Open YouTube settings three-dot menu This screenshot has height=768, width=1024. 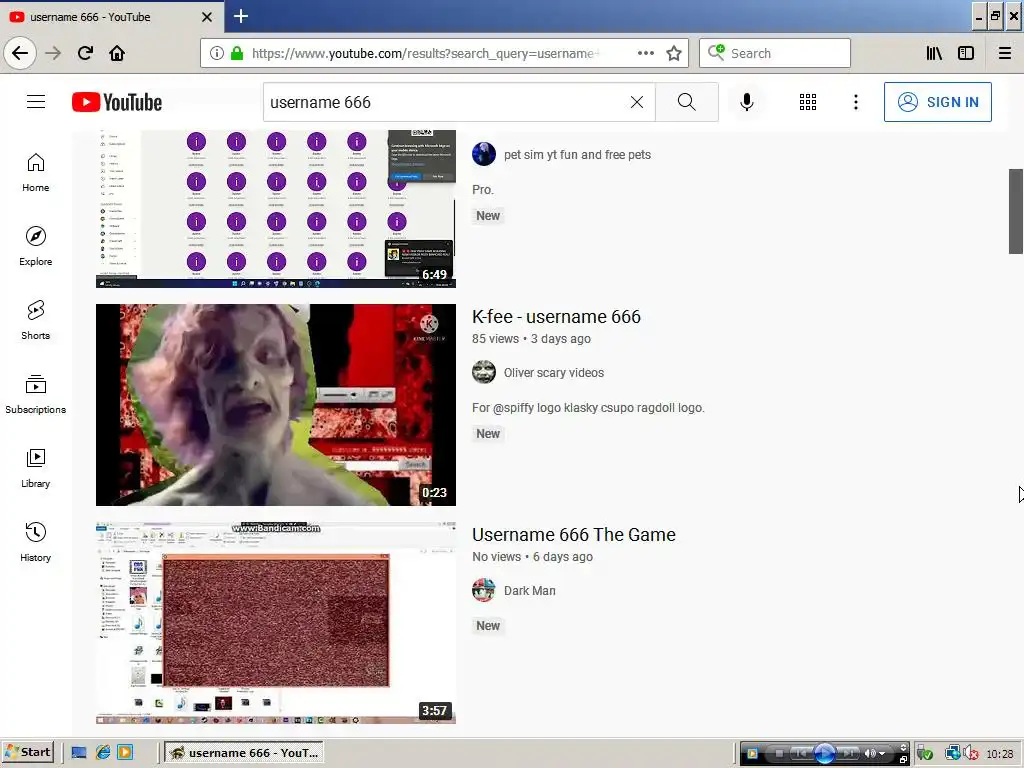856,102
